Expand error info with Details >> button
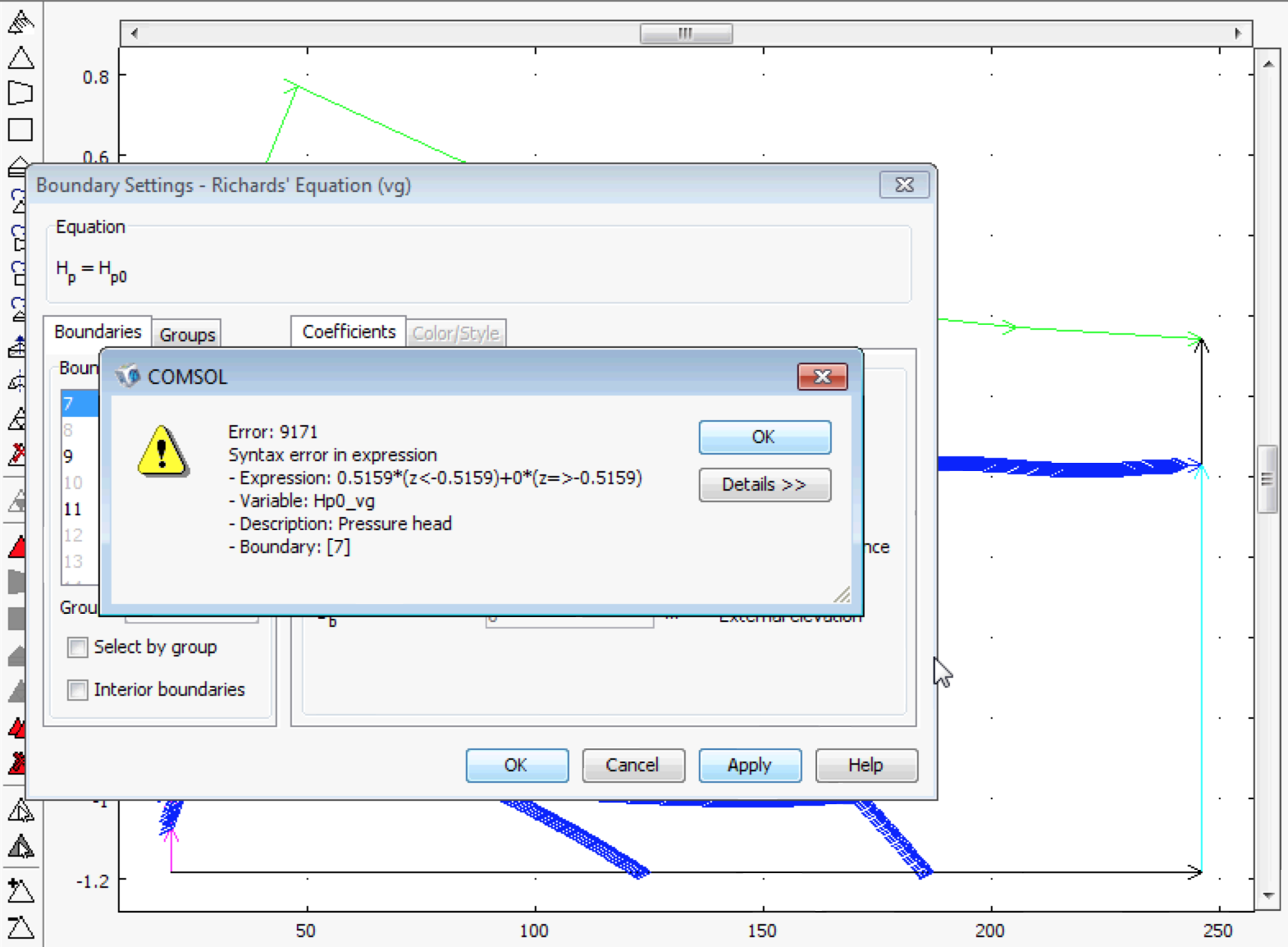This screenshot has width=1288, height=947. point(764,485)
